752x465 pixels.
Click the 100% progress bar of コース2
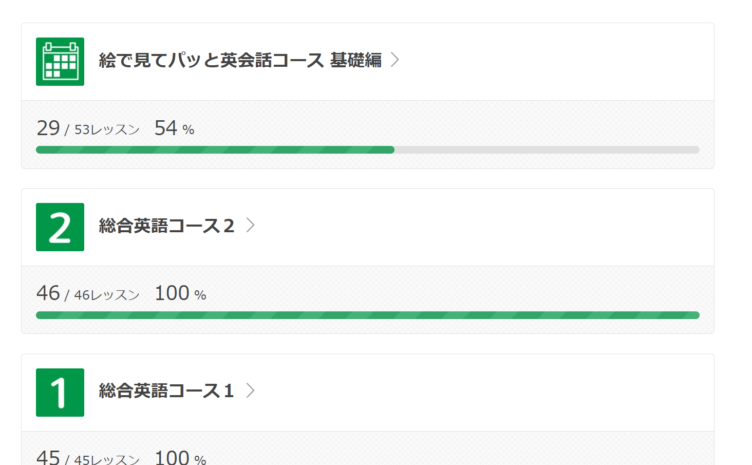click(367, 315)
